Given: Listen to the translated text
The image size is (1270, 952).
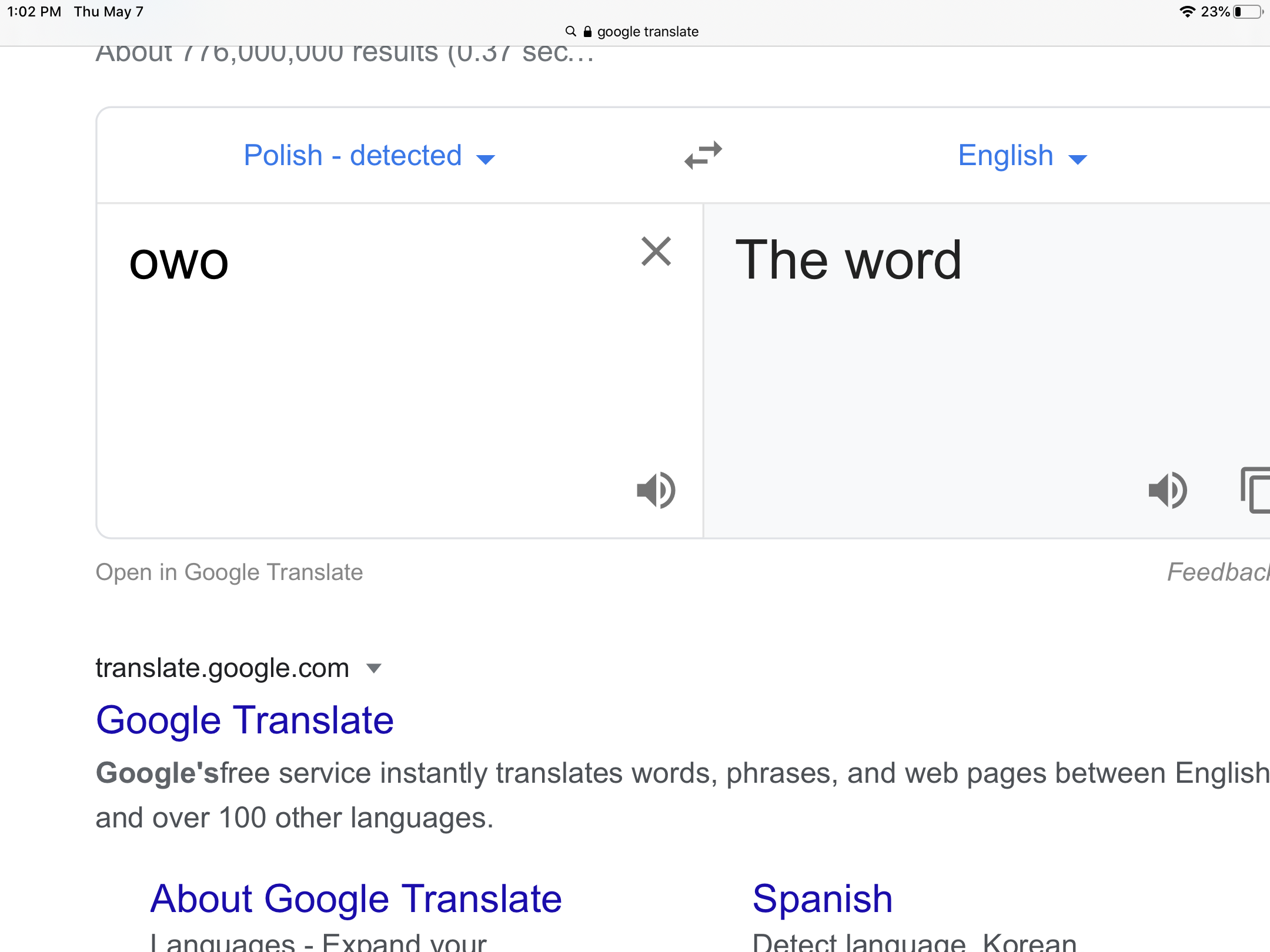Looking at the screenshot, I should [1168, 490].
